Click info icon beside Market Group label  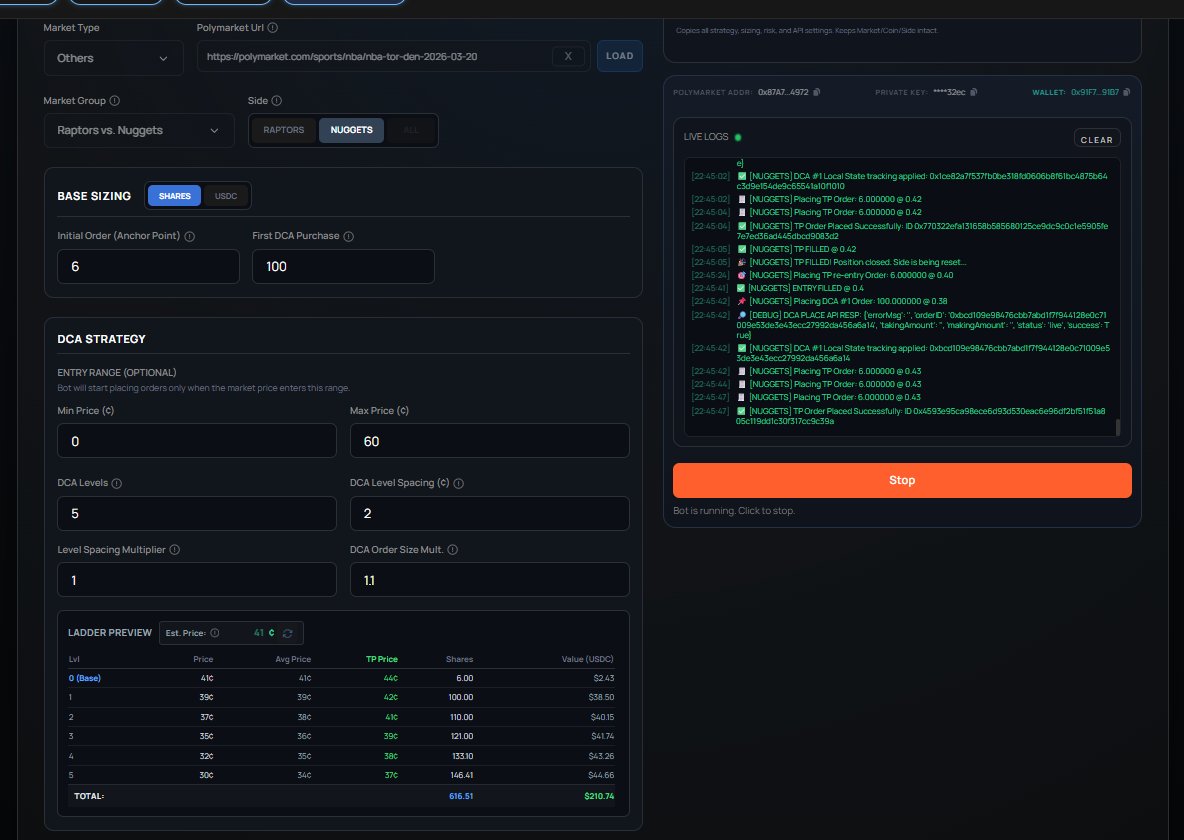click(115, 100)
